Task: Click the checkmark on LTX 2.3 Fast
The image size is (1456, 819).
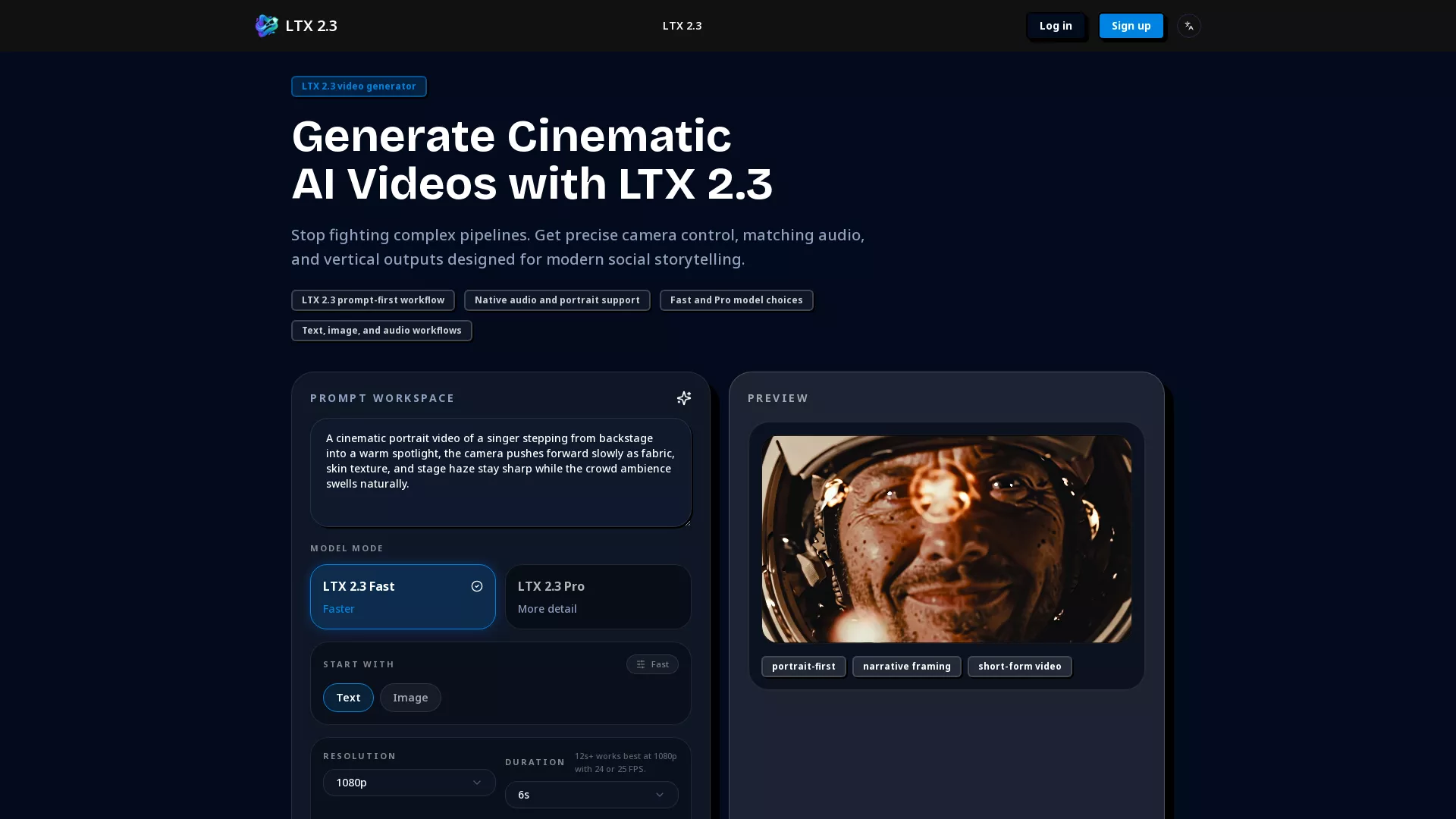Action: (477, 586)
